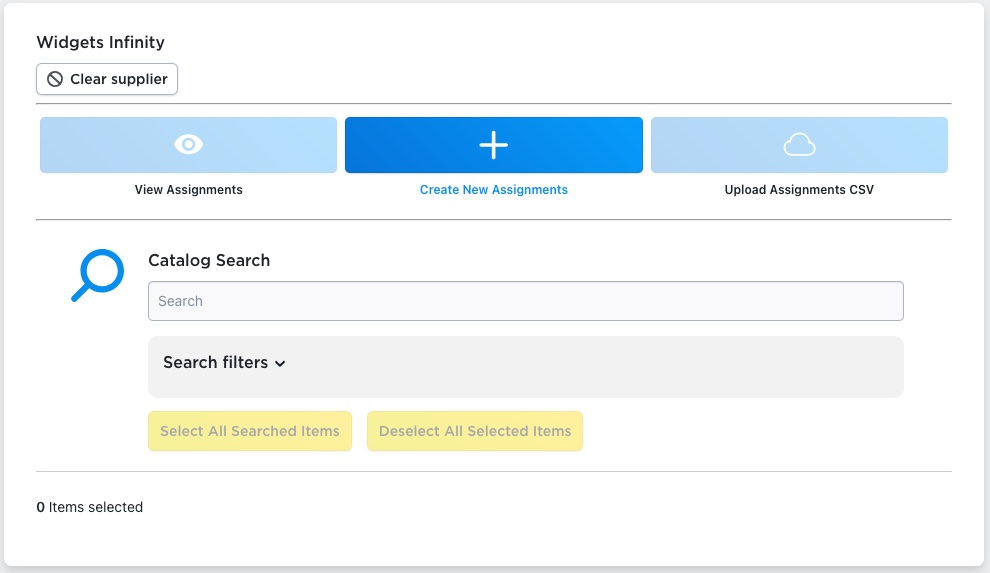Click the light blue Upload Assignments tile
Image resolution: width=990 pixels, height=573 pixels.
coord(799,145)
